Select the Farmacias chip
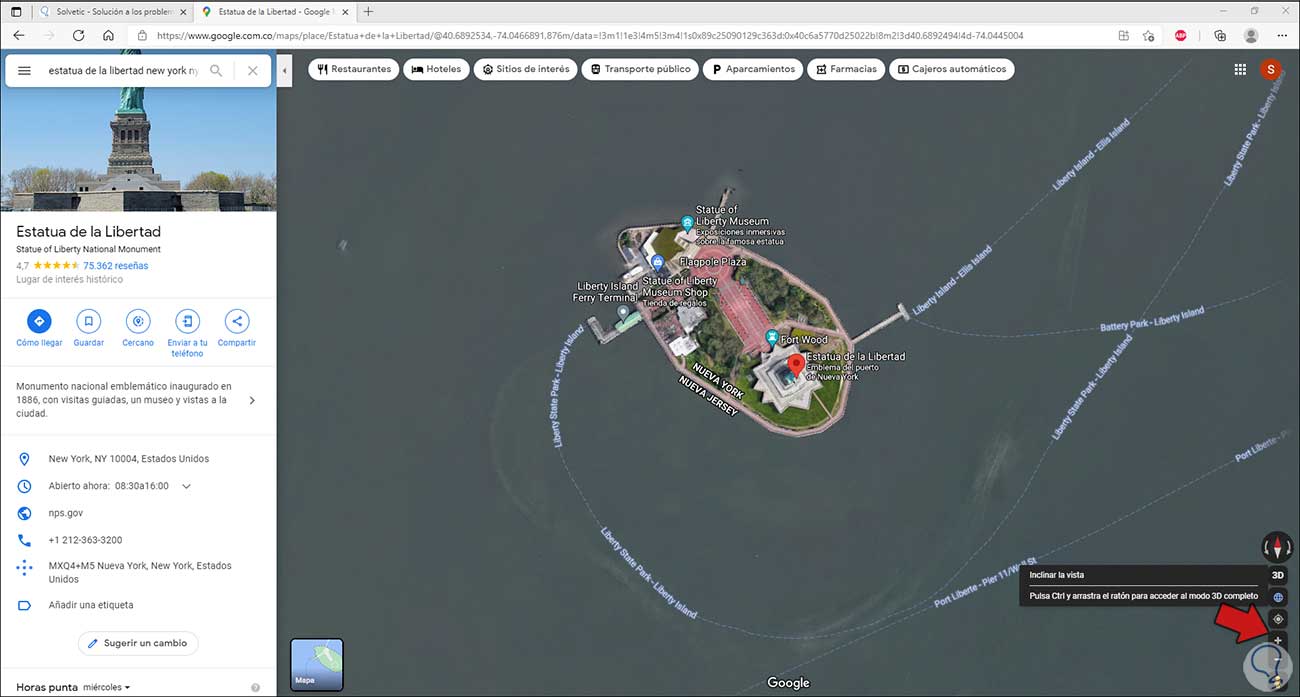 (x=845, y=70)
